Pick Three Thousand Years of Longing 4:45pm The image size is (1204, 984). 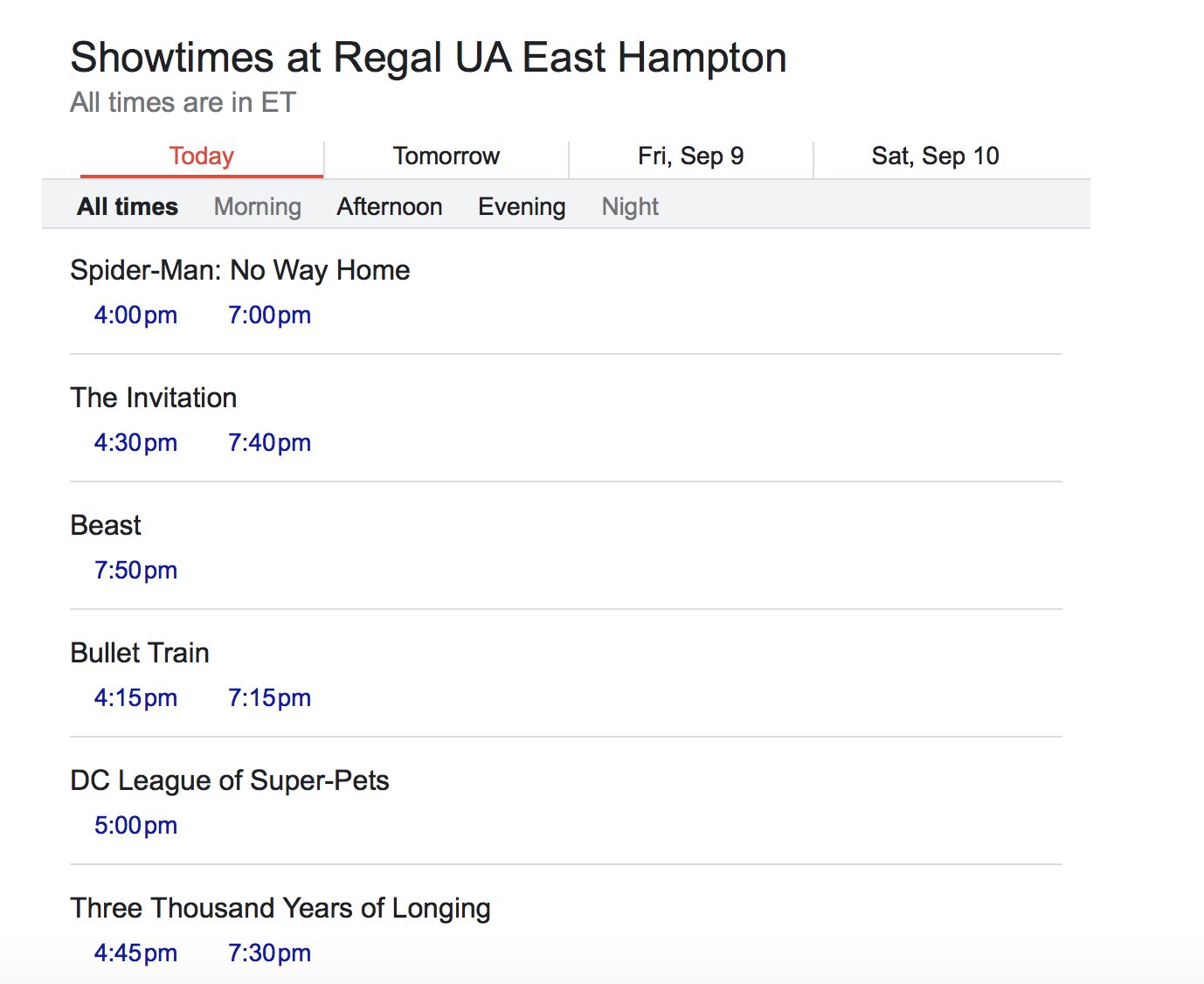coord(136,953)
